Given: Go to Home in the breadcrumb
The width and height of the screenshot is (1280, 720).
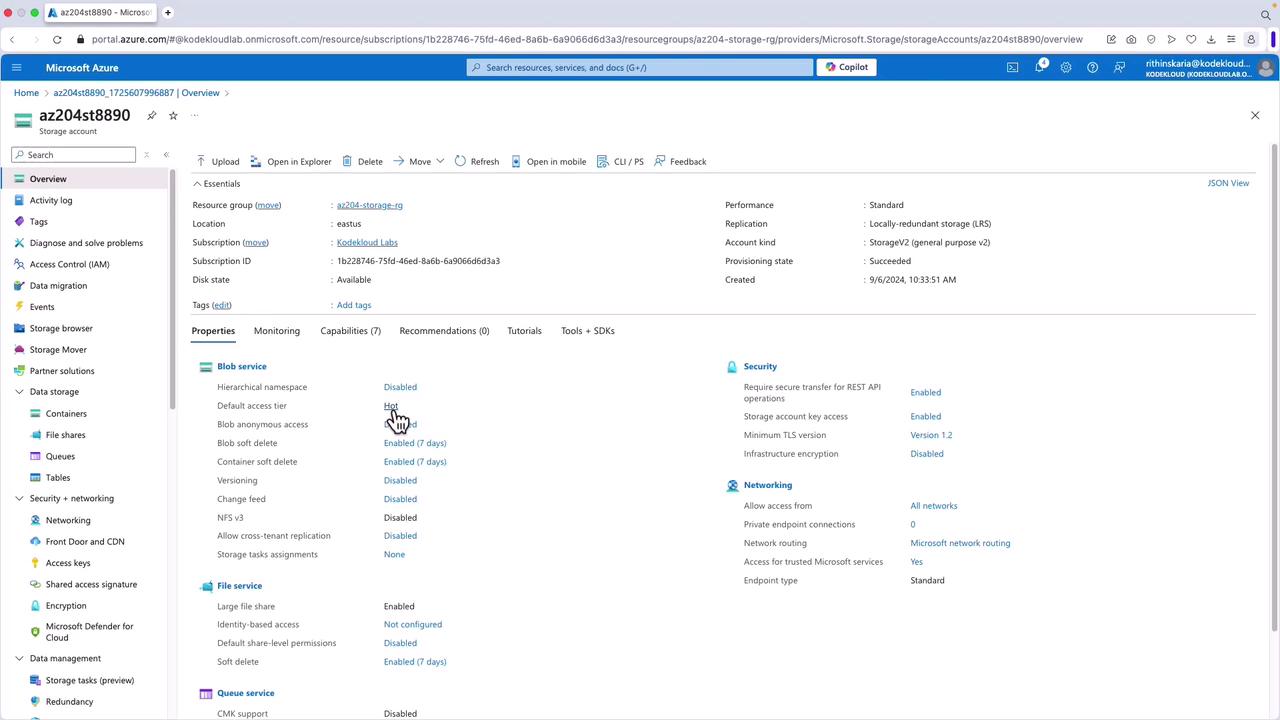Looking at the screenshot, I should 26,93.
